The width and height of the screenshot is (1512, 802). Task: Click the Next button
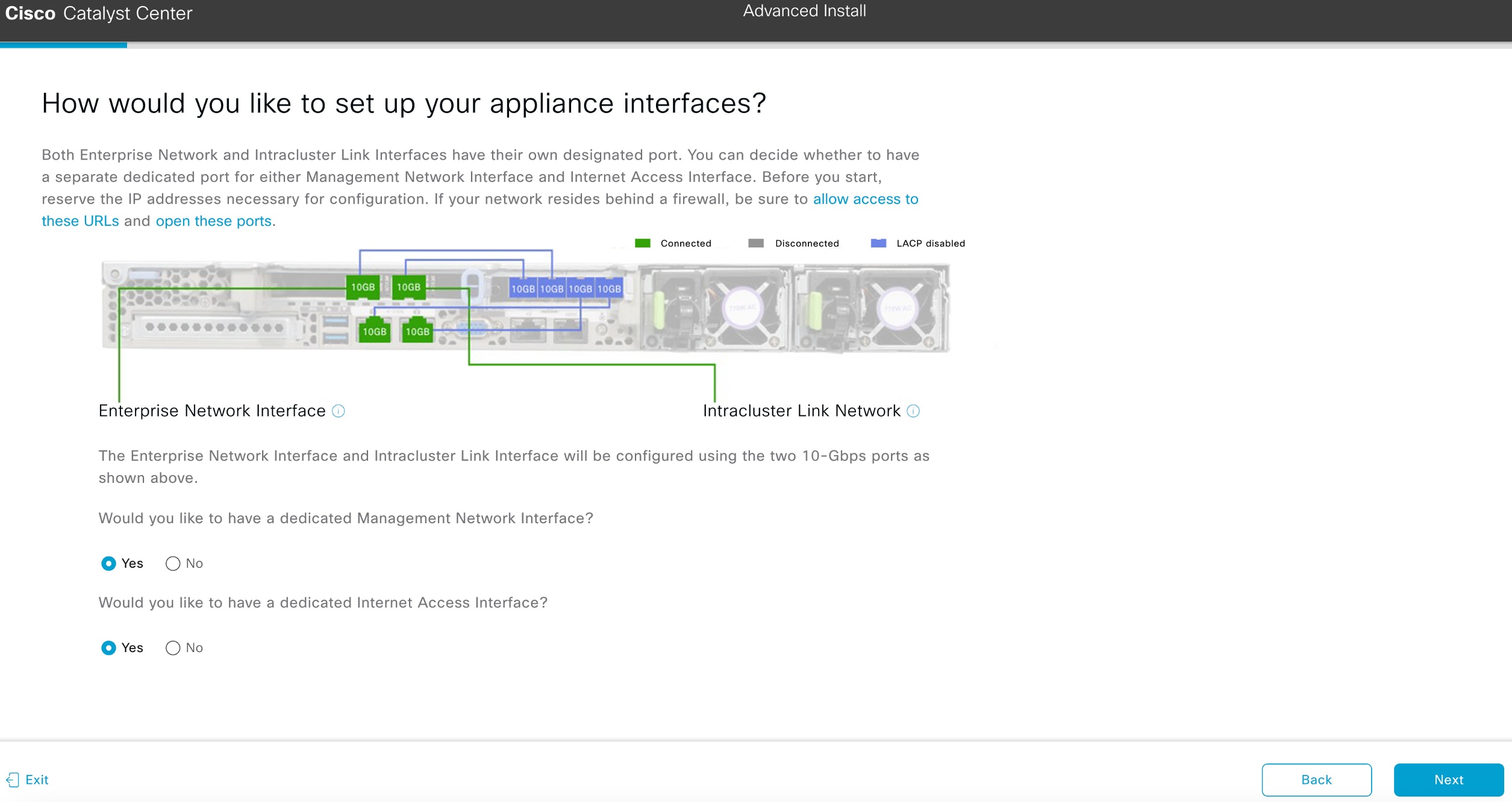click(1448, 780)
